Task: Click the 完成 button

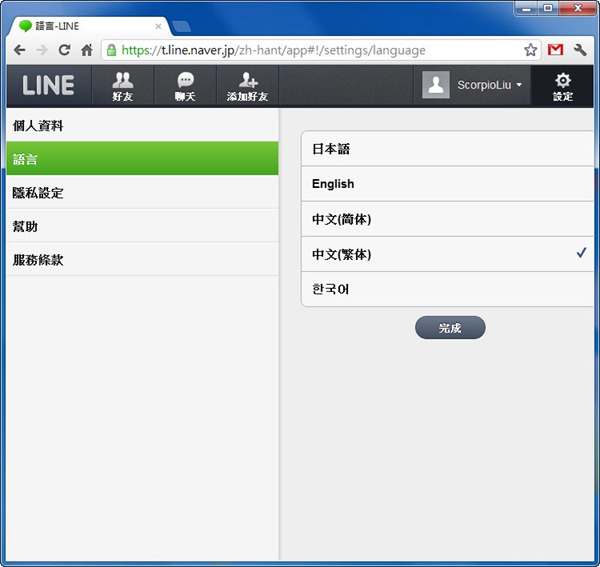Action: (x=450, y=327)
